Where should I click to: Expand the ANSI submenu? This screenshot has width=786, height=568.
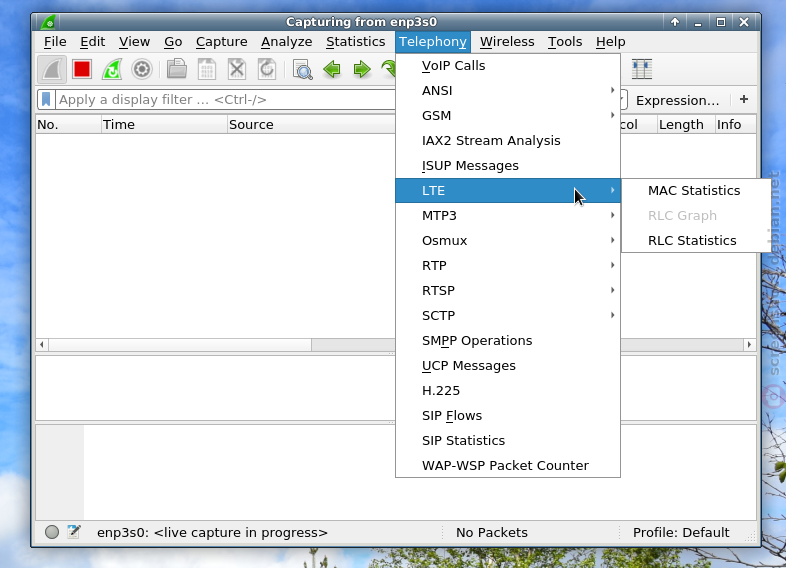[x=508, y=91]
